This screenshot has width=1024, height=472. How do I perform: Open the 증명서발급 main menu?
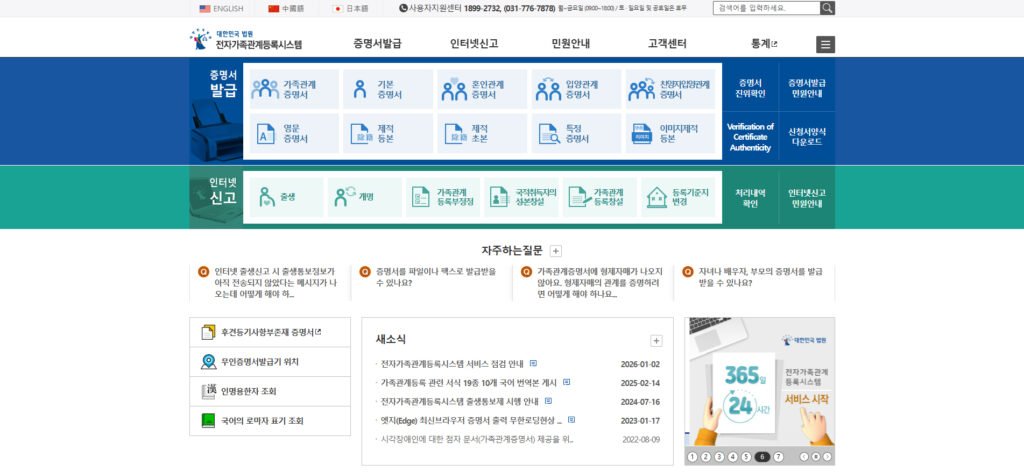[x=377, y=44]
